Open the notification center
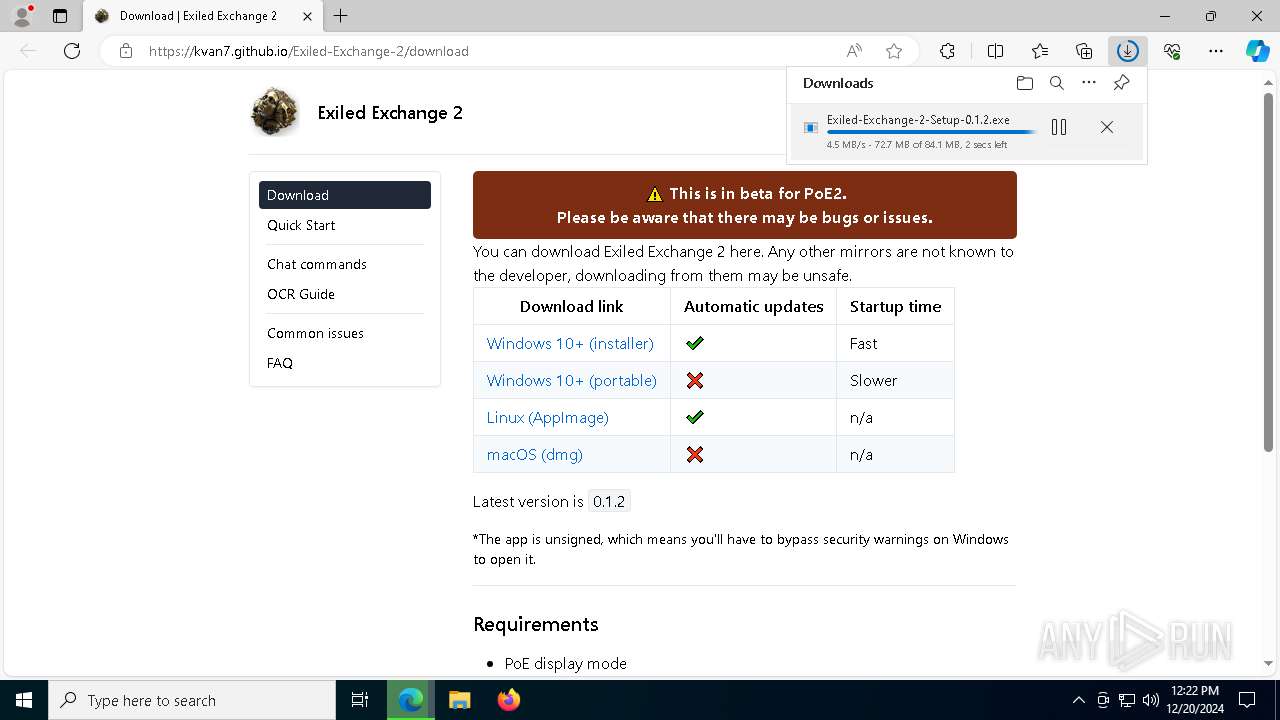Image resolution: width=1280 pixels, height=720 pixels. click(1247, 700)
